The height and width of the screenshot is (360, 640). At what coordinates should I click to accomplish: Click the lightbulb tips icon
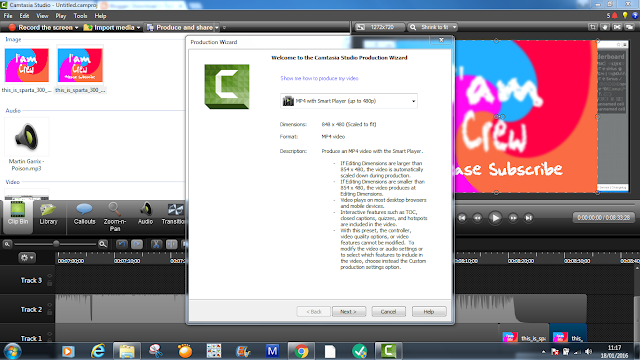coord(625,15)
